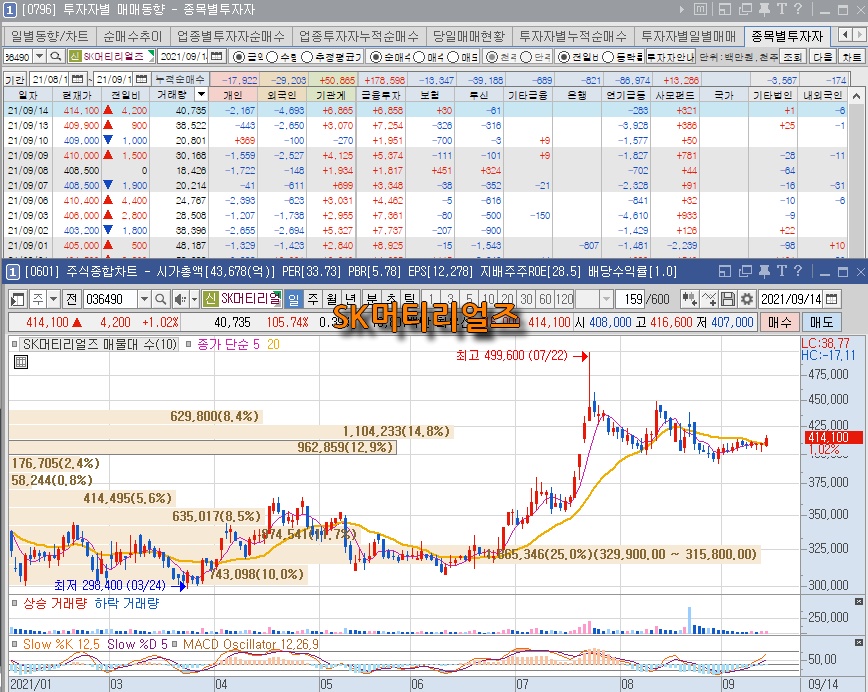Switch to 순매수추이 tab
Image resolution: width=868 pixels, height=692 pixels.
133,37
